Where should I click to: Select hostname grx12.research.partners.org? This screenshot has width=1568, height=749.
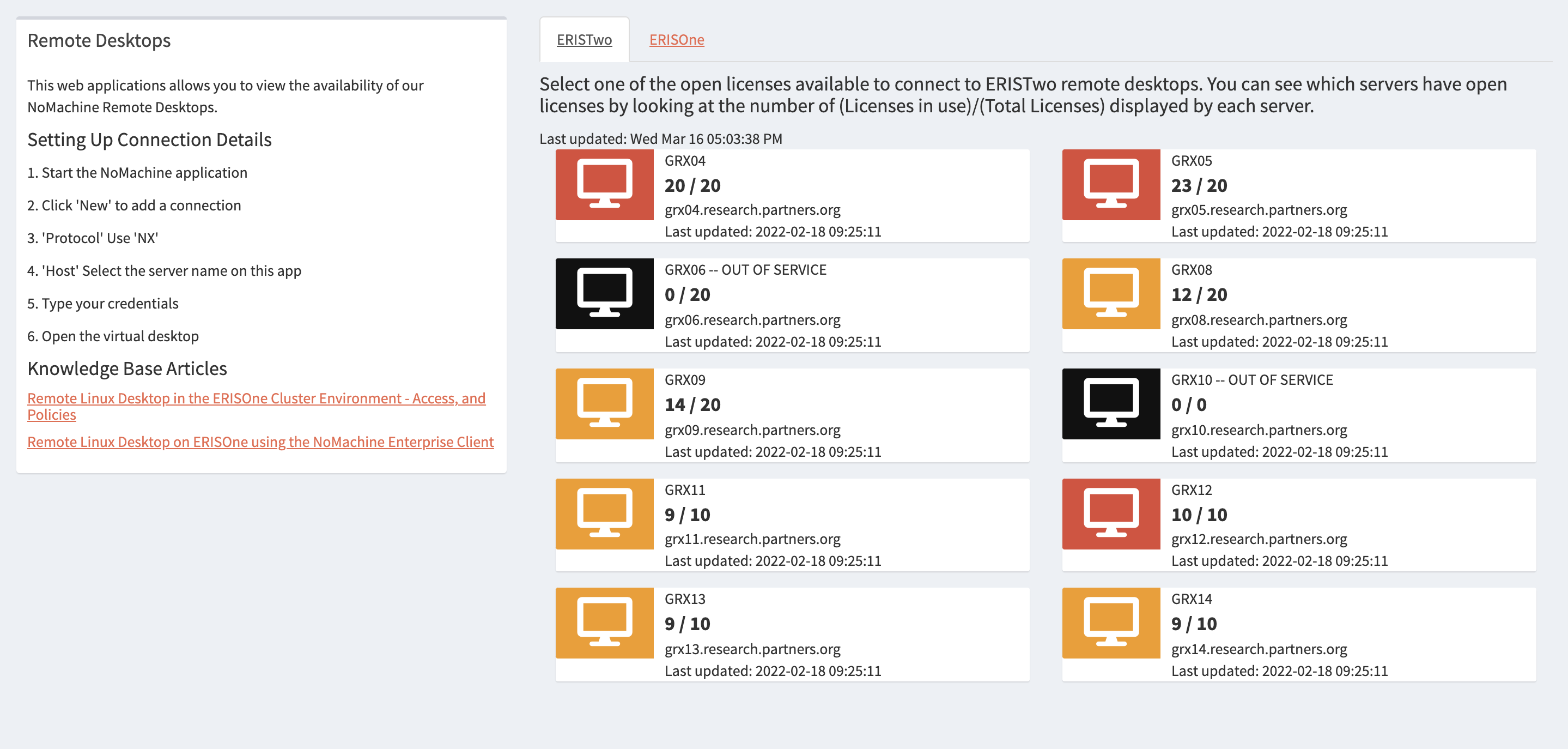point(1259,539)
